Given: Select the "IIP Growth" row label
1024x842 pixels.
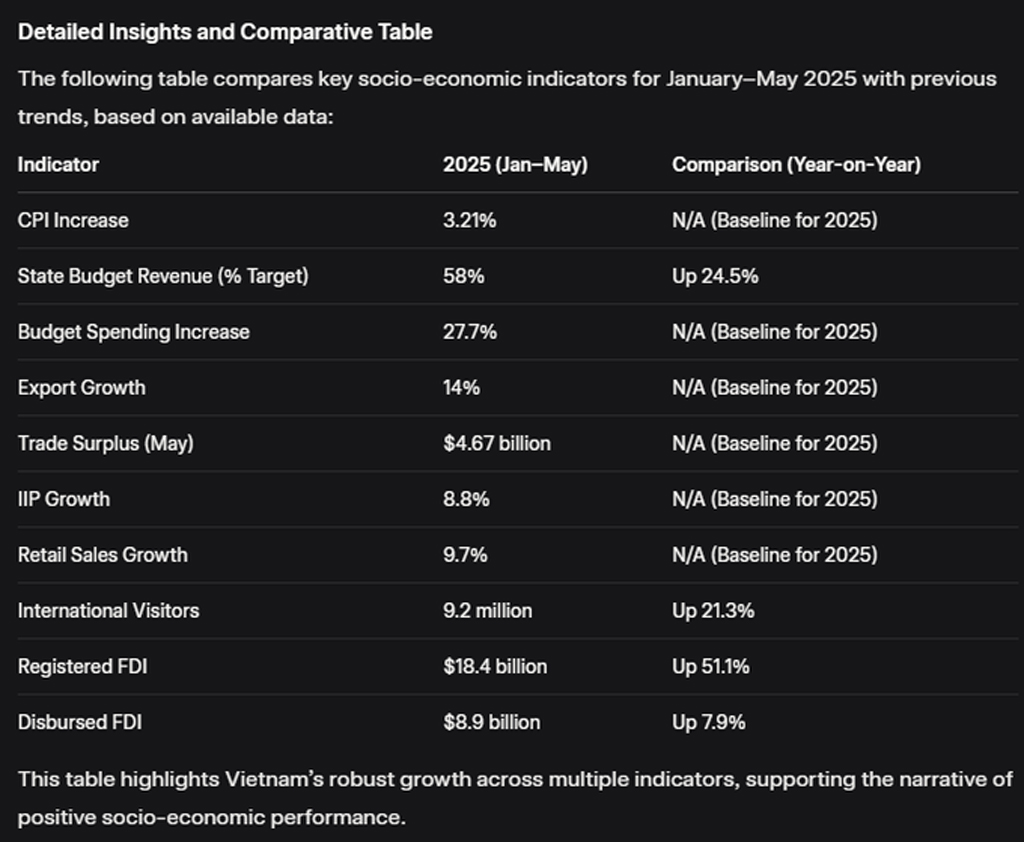Looking at the screenshot, I should pos(64,499).
